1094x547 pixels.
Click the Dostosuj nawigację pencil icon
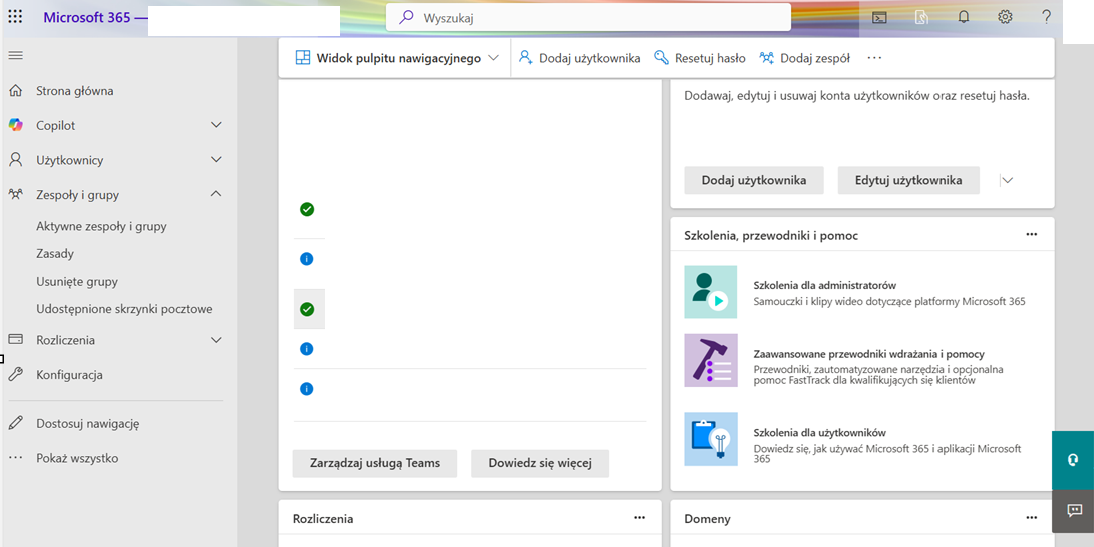[x=15, y=423]
